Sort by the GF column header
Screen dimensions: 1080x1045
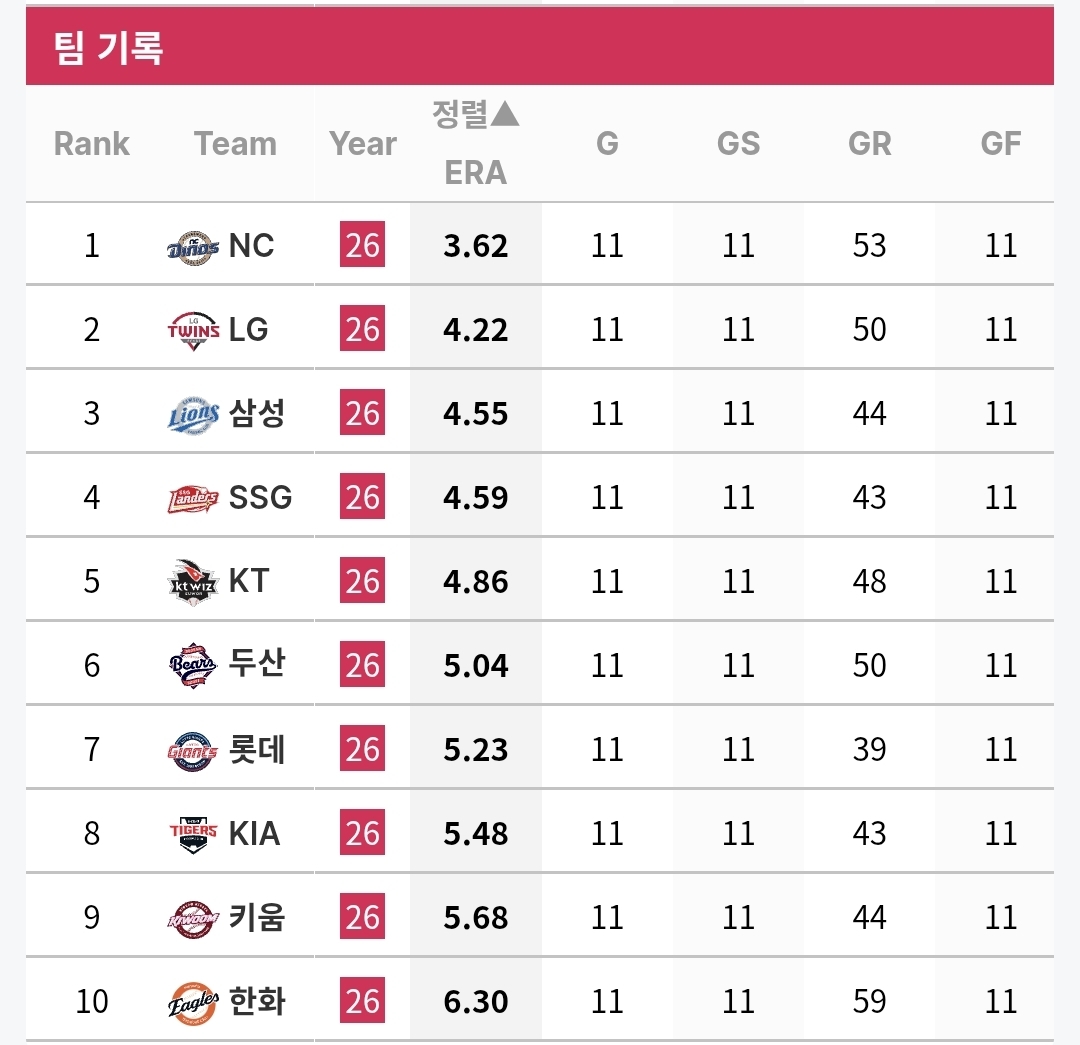click(x=1000, y=144)
